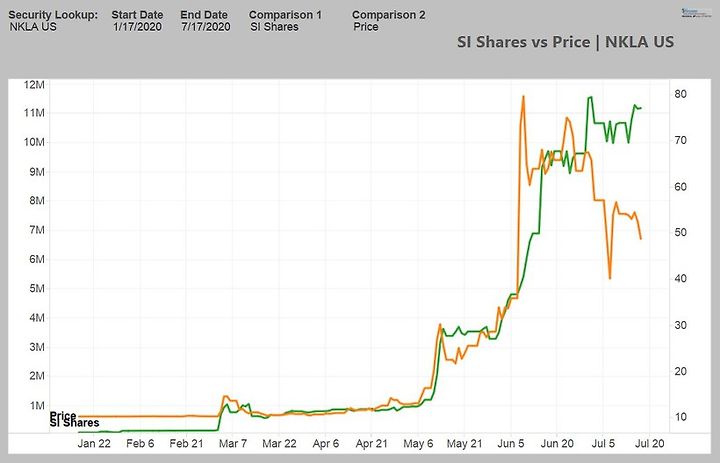Click the 70 right axis price label

pos(681,140)
